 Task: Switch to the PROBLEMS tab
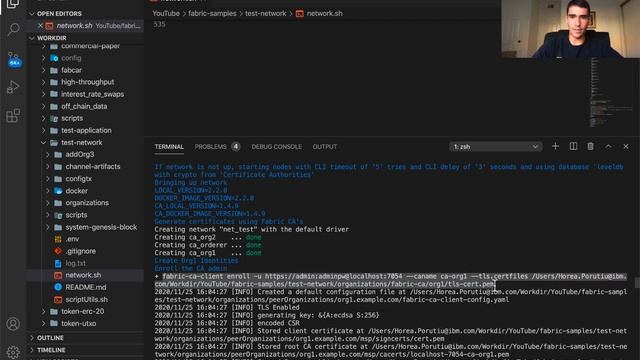point(210,147)
